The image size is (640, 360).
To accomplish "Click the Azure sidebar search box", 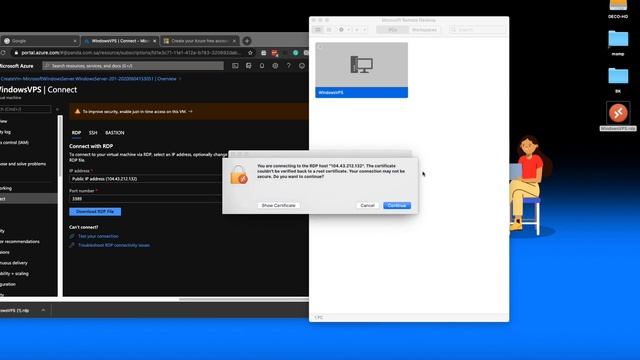I will [x=25, y=109].
